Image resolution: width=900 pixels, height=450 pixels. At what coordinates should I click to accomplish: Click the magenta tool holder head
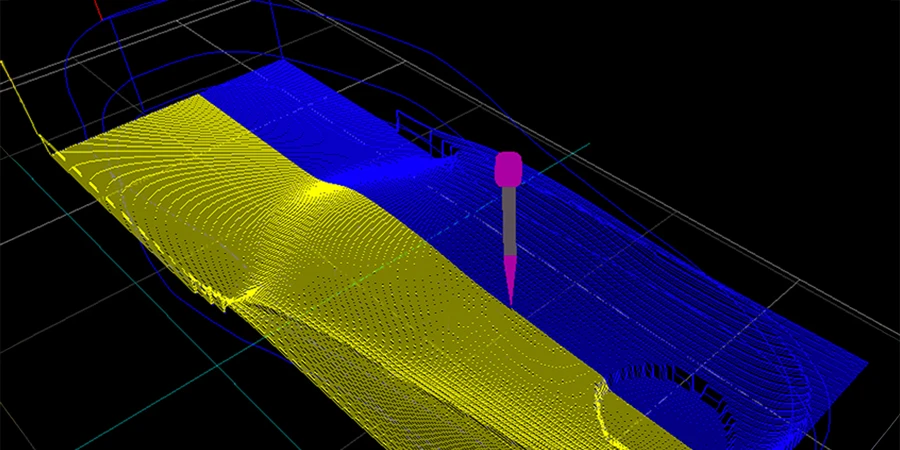509,169
